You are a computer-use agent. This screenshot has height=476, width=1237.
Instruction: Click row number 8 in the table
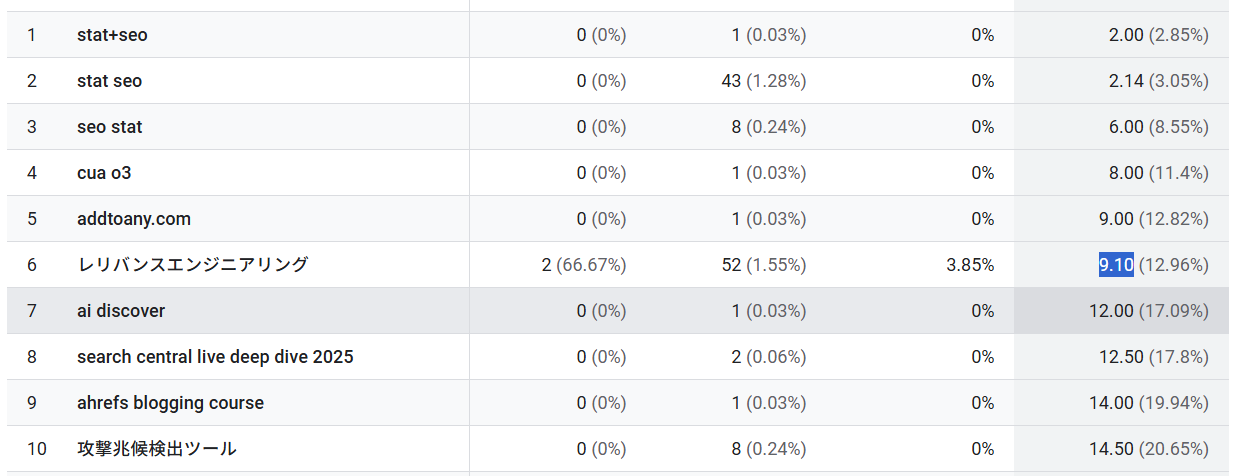(x=32, y=357)
